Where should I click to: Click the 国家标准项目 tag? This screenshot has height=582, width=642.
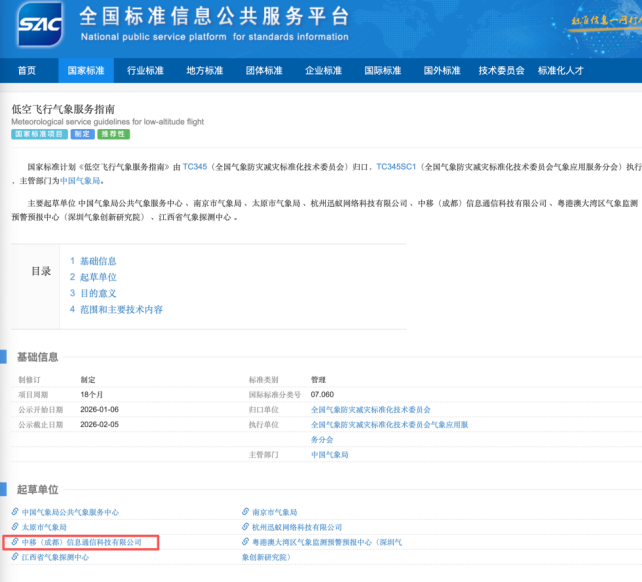click(39, 134)
